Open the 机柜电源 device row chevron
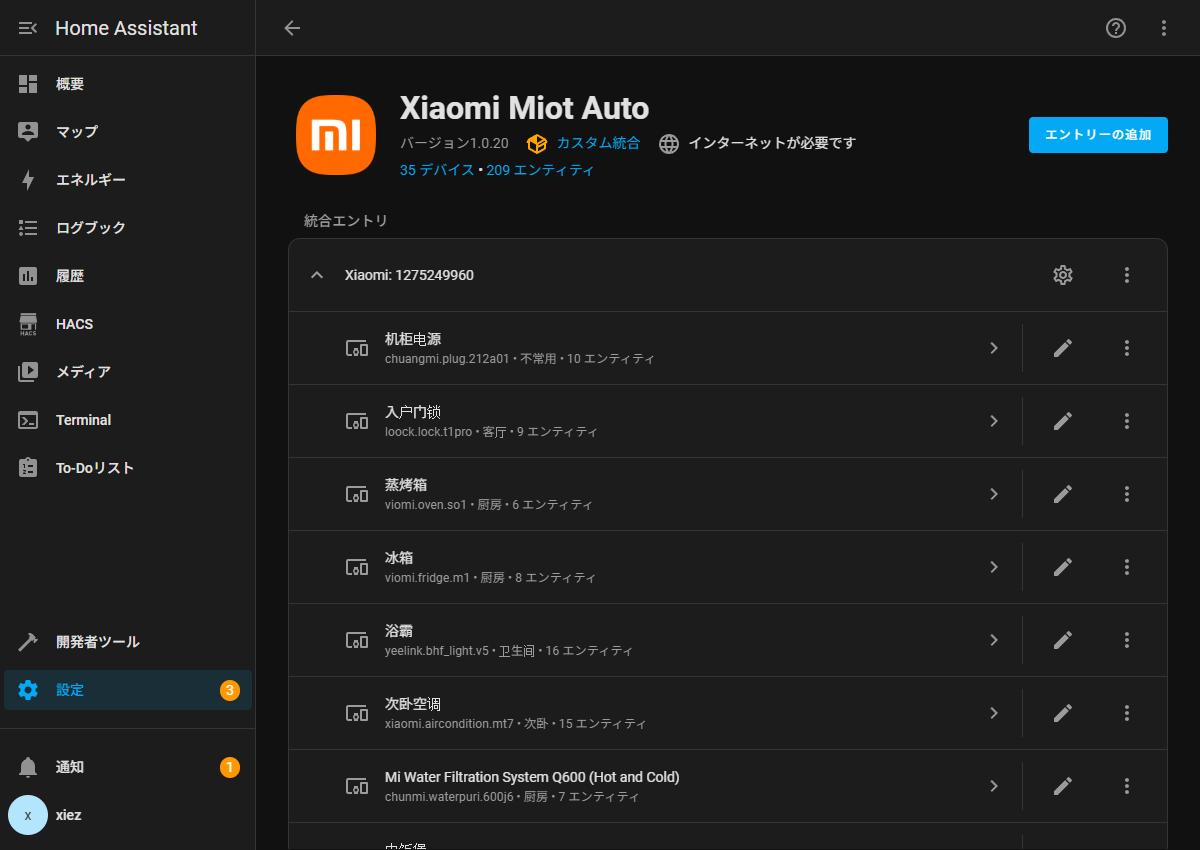 pyautogui.click(x=994, y=348)
